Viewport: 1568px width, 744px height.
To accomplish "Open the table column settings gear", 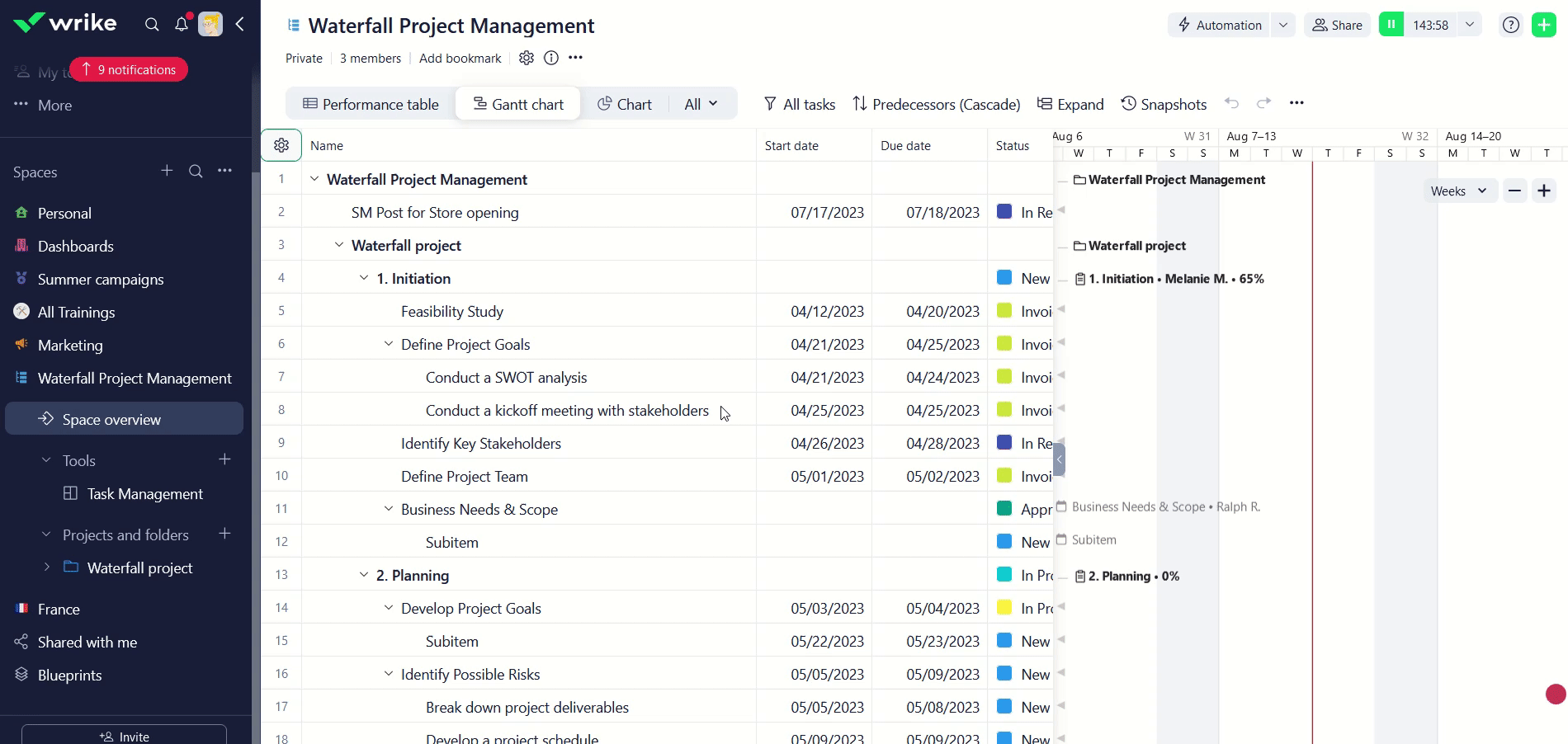I will tap(281, 145).
